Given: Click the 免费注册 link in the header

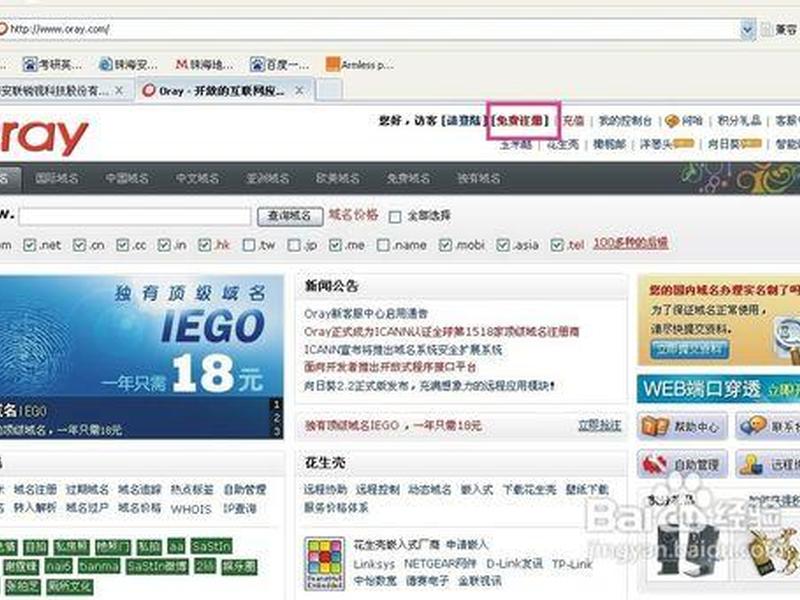Looking at the screenshot, I should pyautogui.click(x=521, y=121).
